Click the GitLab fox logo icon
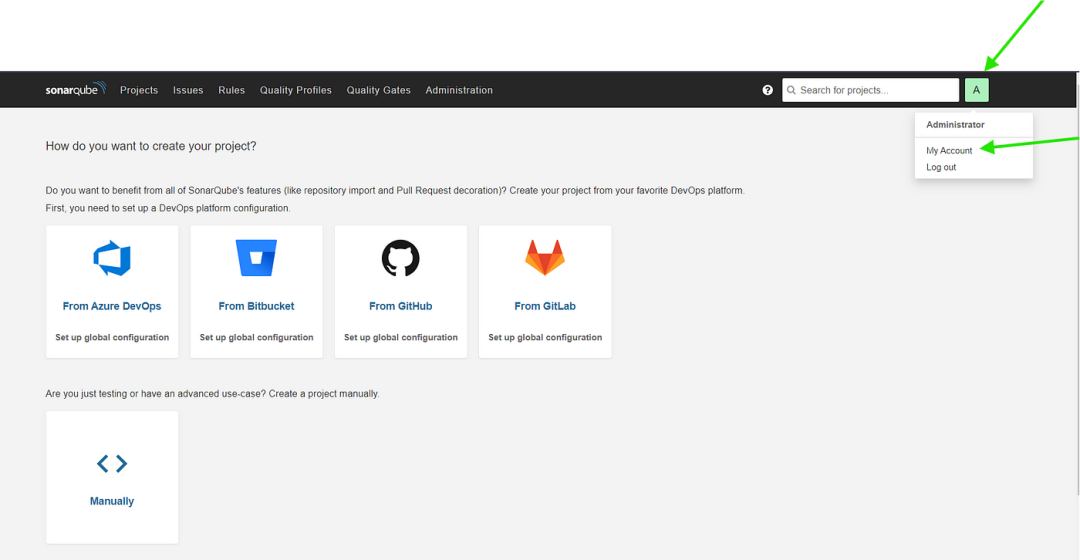Screen dimensions: 1080x560 click(x=545, y=258)
